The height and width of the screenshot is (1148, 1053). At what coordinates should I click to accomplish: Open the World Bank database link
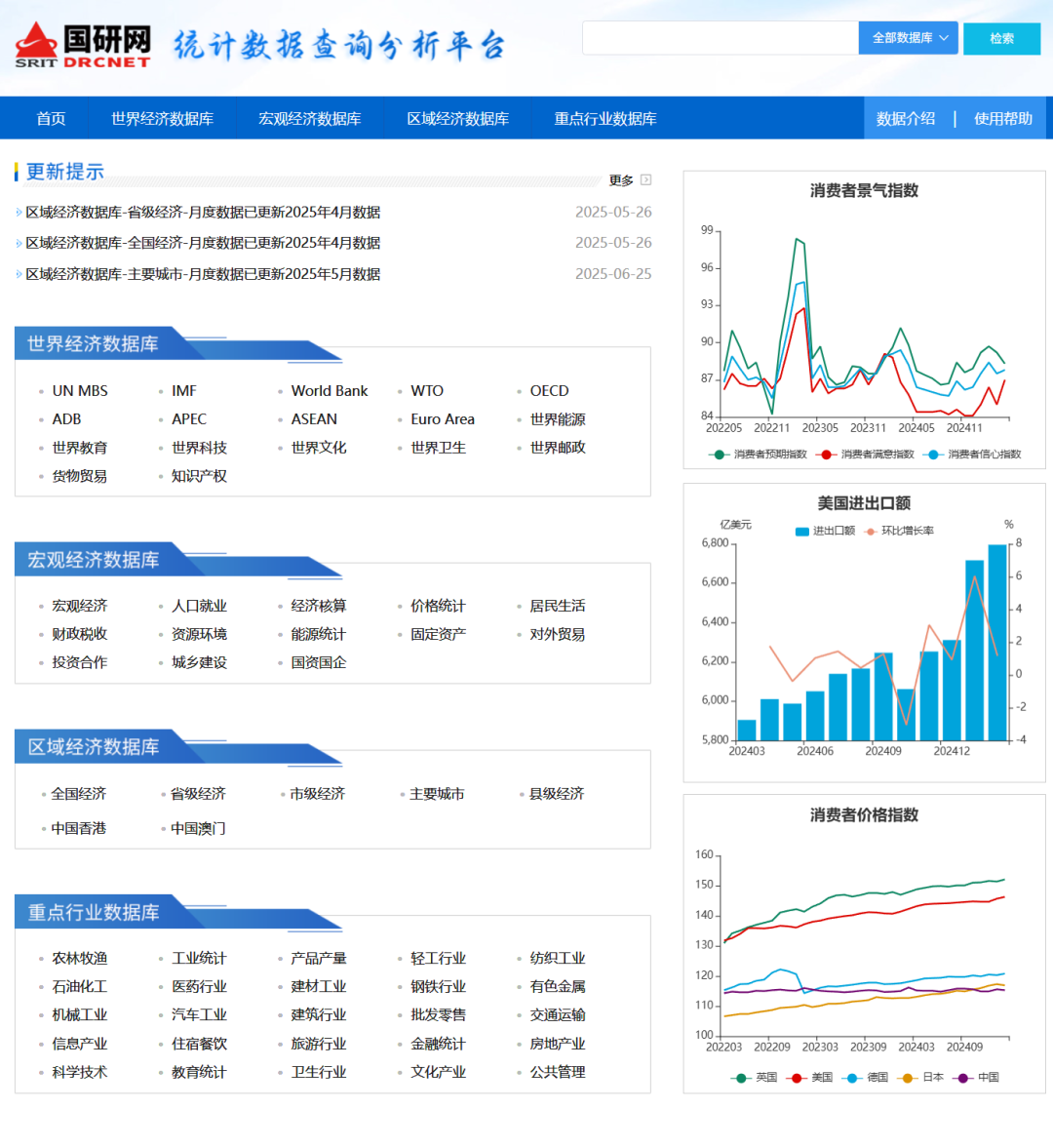point(329,391)
